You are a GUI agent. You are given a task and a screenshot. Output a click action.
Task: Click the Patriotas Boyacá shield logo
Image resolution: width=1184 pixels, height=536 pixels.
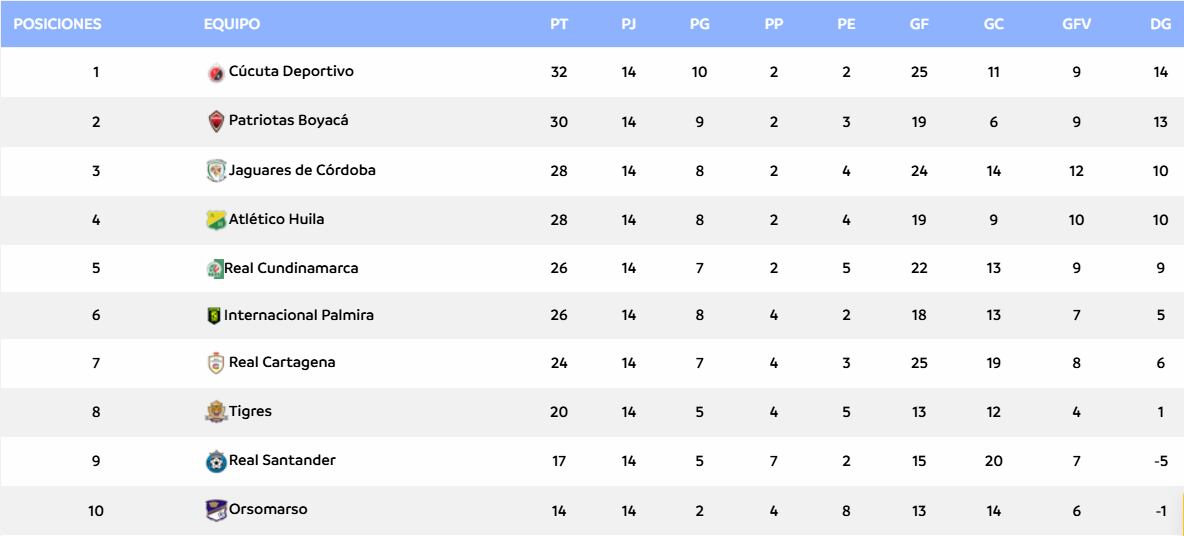pos(215,121)
